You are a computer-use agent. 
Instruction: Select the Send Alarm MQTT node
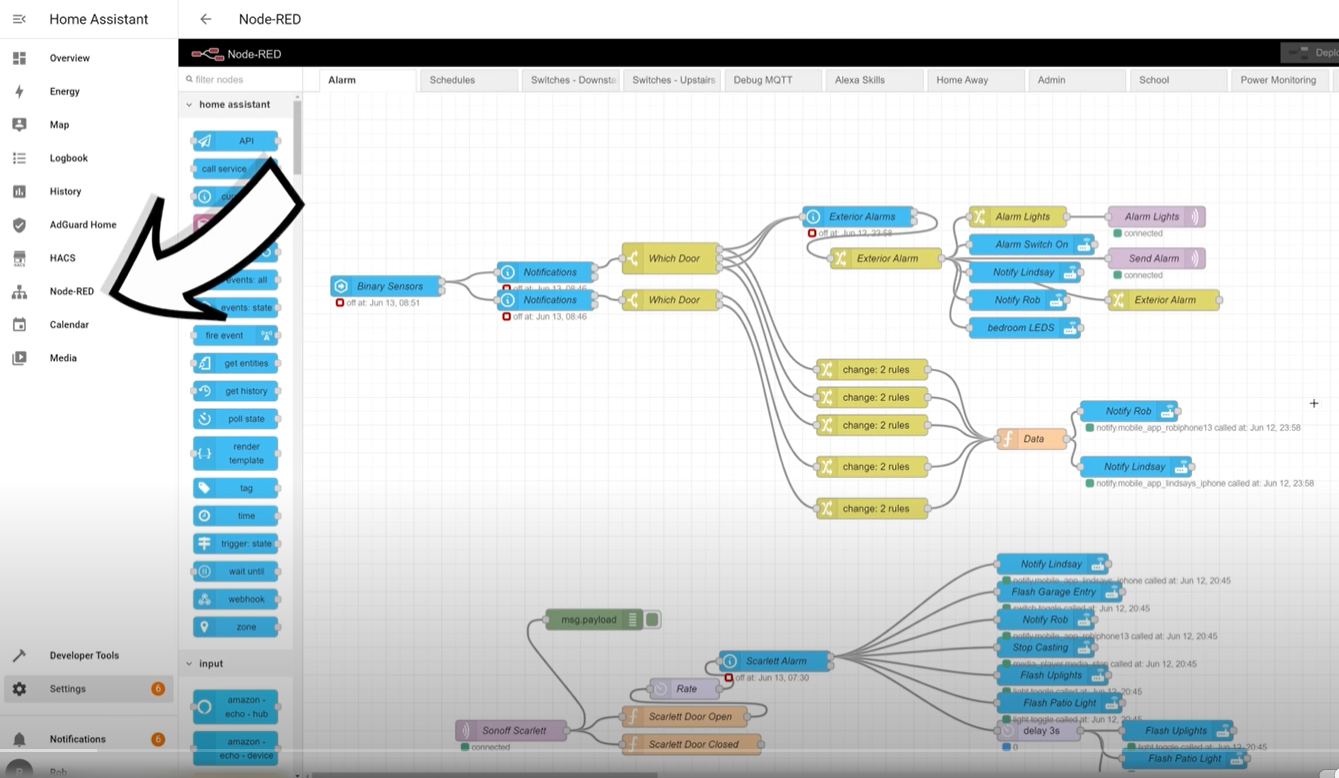(1156, 258)
